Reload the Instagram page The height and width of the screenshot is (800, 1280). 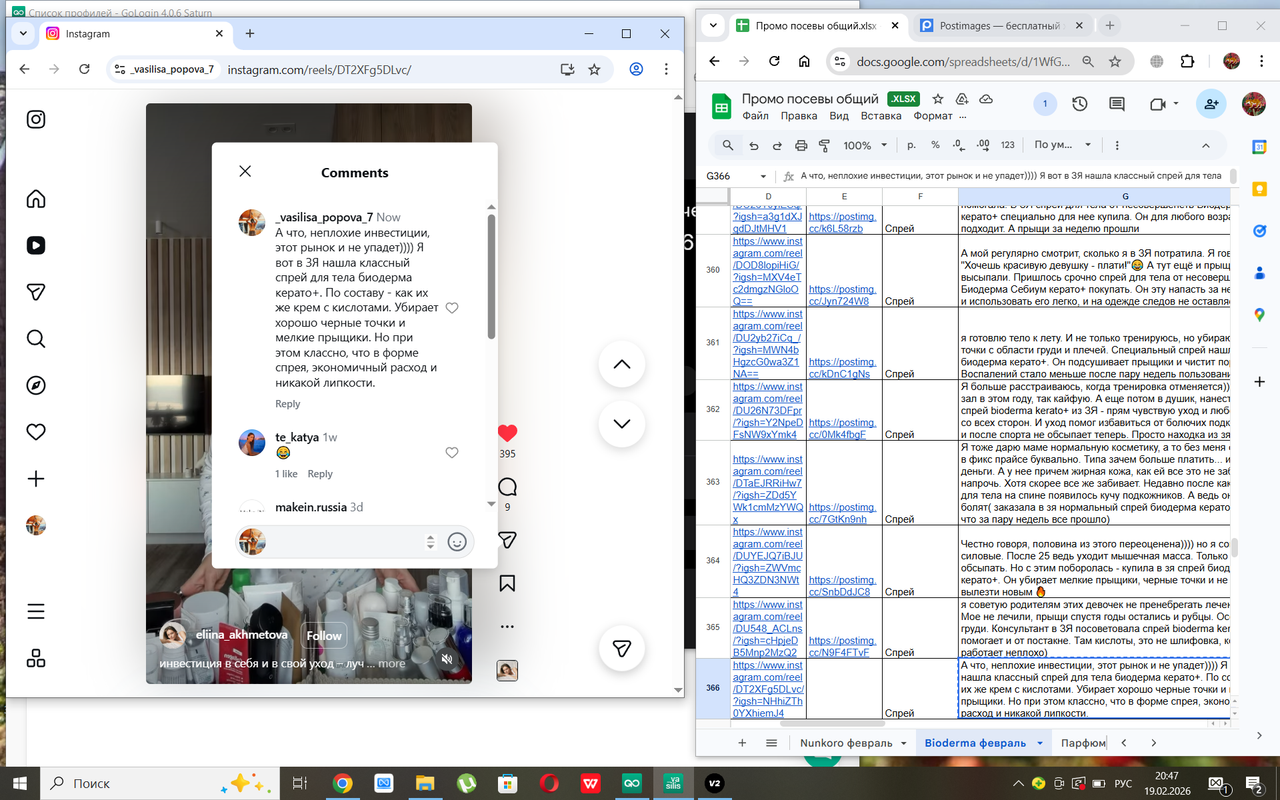[85, 70]
